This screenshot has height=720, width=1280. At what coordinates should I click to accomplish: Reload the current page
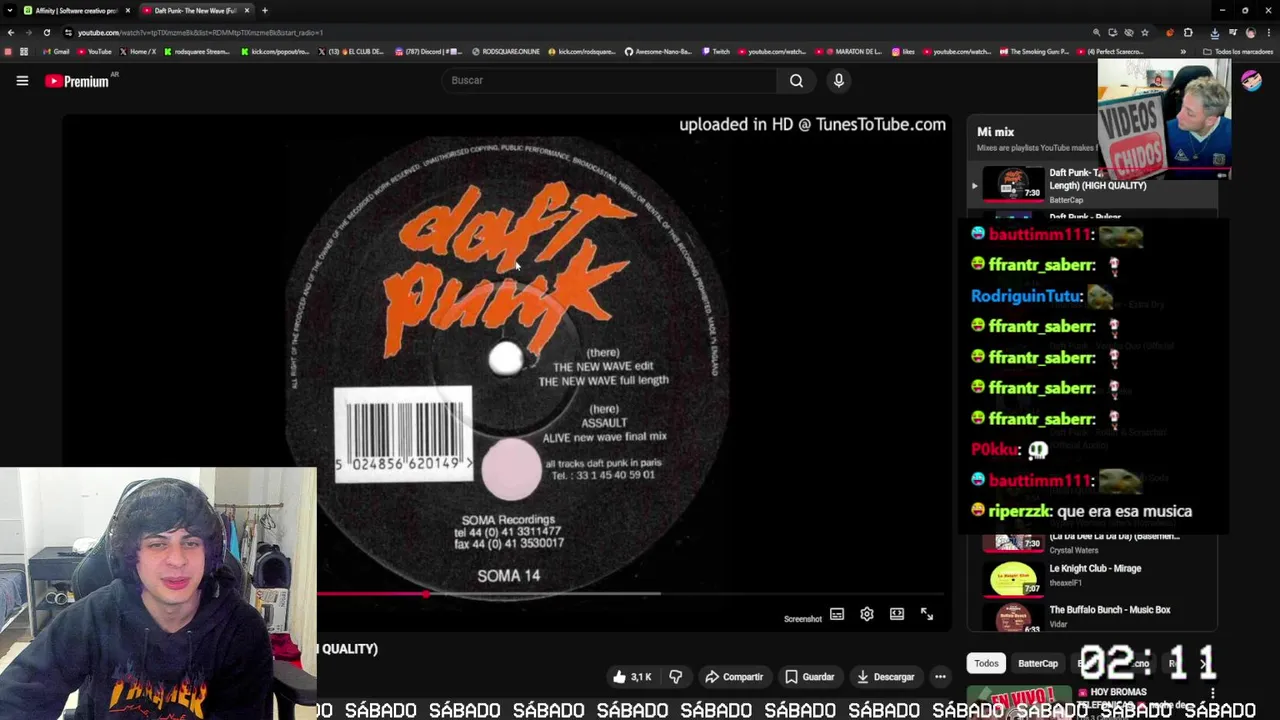pyautogui.click(x=46, y=32)
